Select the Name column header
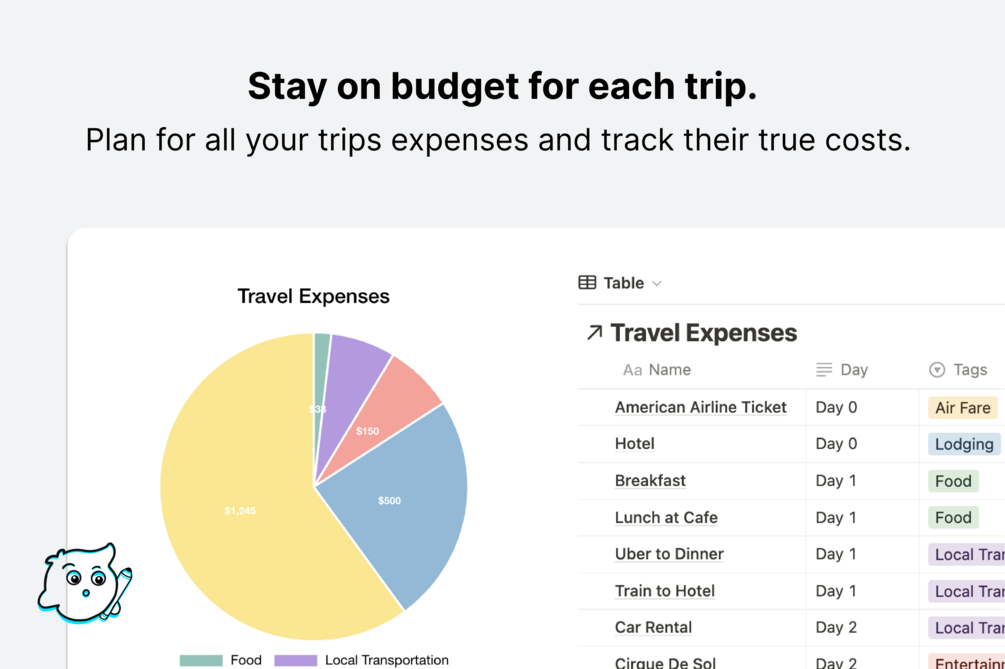 [669, 370]
